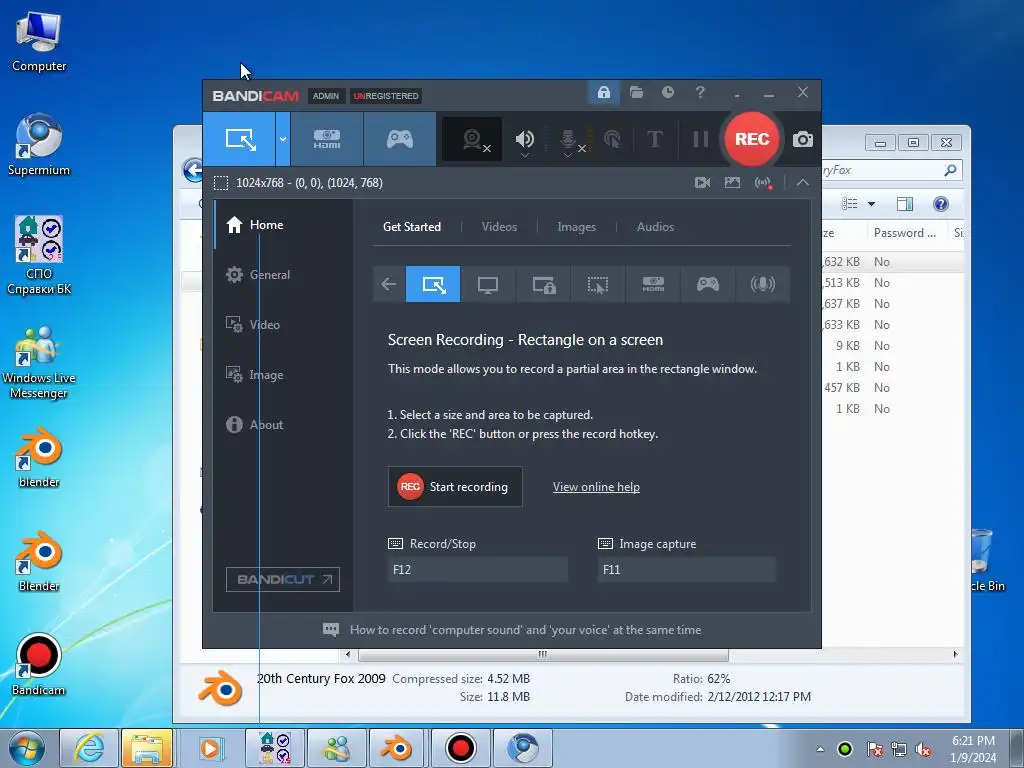Screen dimensions: 1024x768
Task: Select the Windows Live Messenger desktop icon
Action: (39, 362)
